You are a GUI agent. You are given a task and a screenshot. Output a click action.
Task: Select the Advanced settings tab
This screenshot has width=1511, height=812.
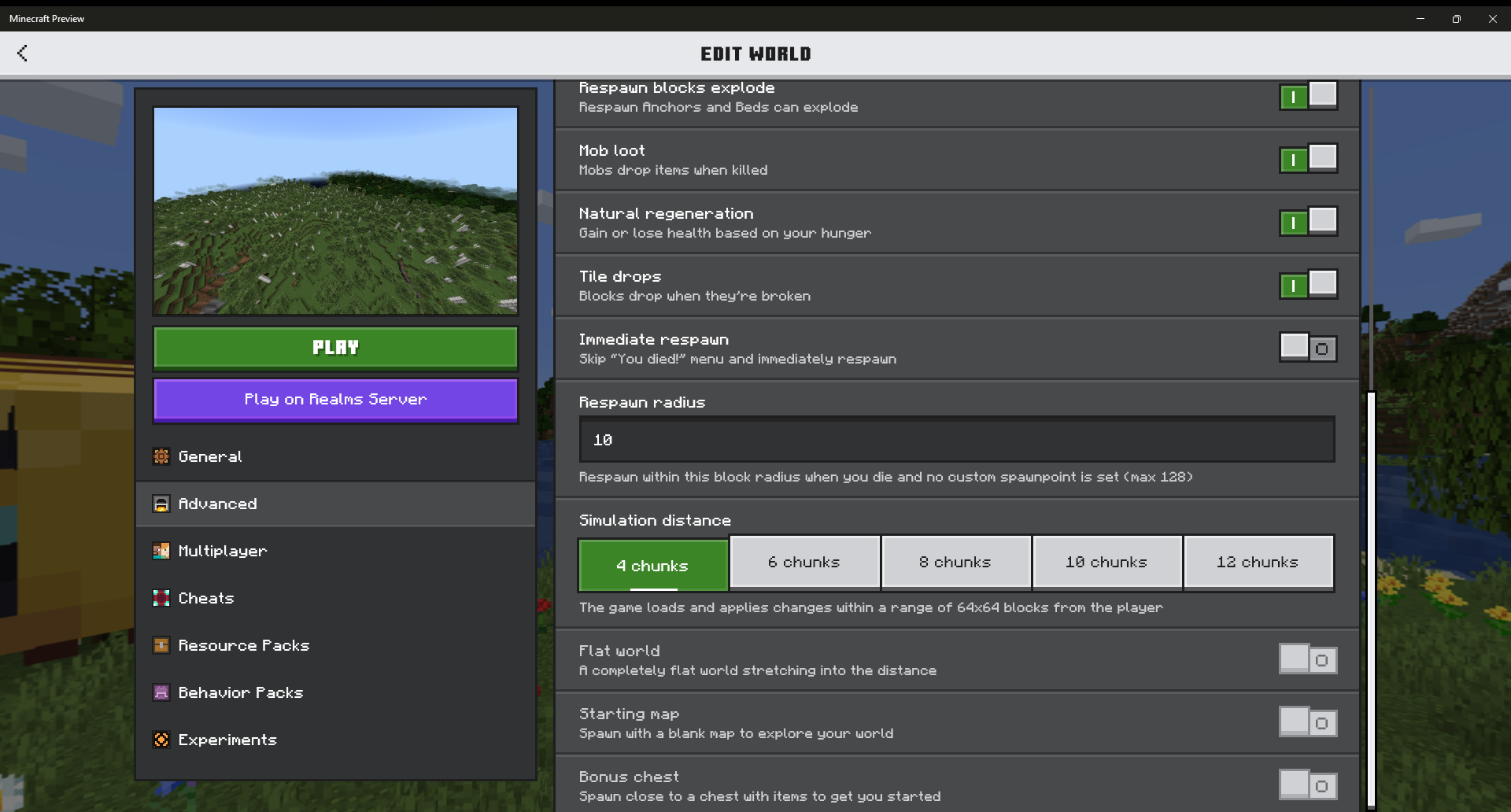[336, 504]
